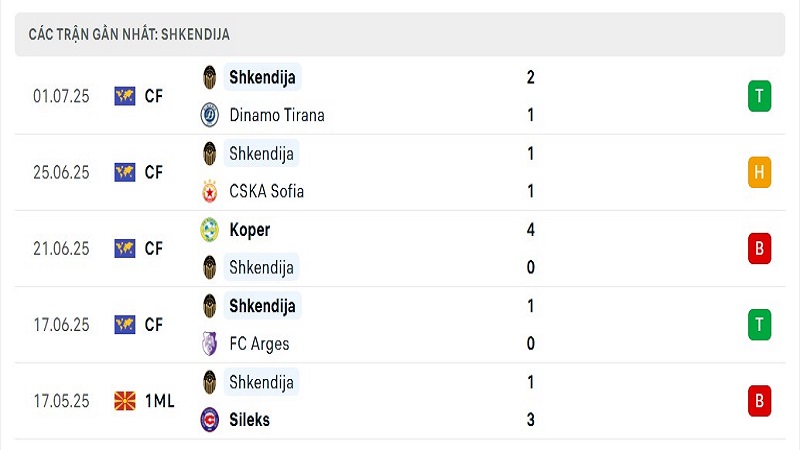800x450 pixels.
Task: Click the Dinamo Tirana club logo
Action: (x=209, y=115)
